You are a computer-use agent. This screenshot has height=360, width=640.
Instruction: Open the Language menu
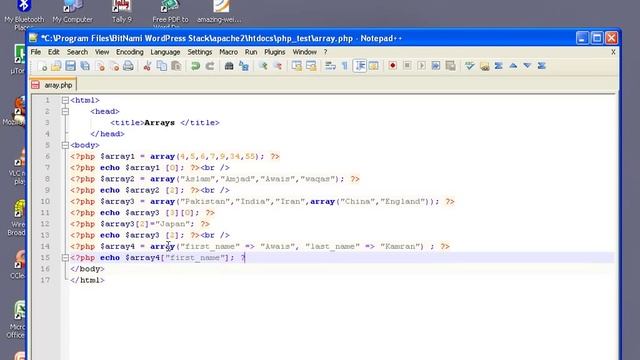165,52
